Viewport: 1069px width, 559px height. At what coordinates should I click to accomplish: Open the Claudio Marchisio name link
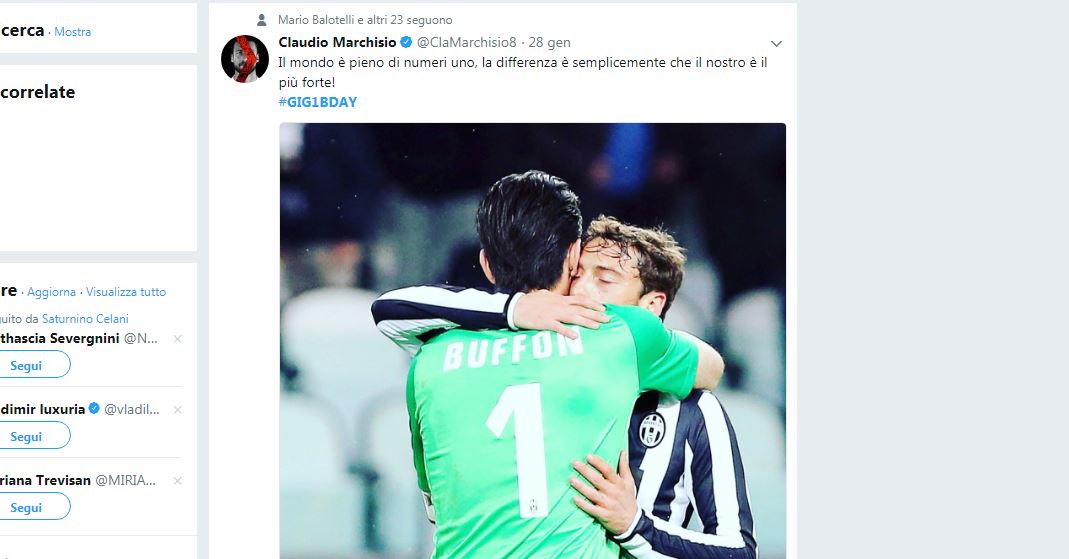tap(337, 42)
